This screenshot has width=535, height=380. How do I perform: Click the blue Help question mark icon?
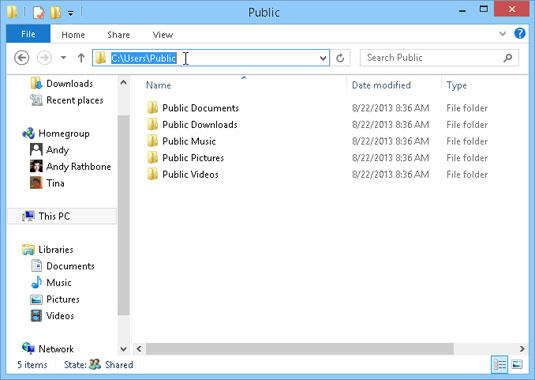(x=520, y=33)
